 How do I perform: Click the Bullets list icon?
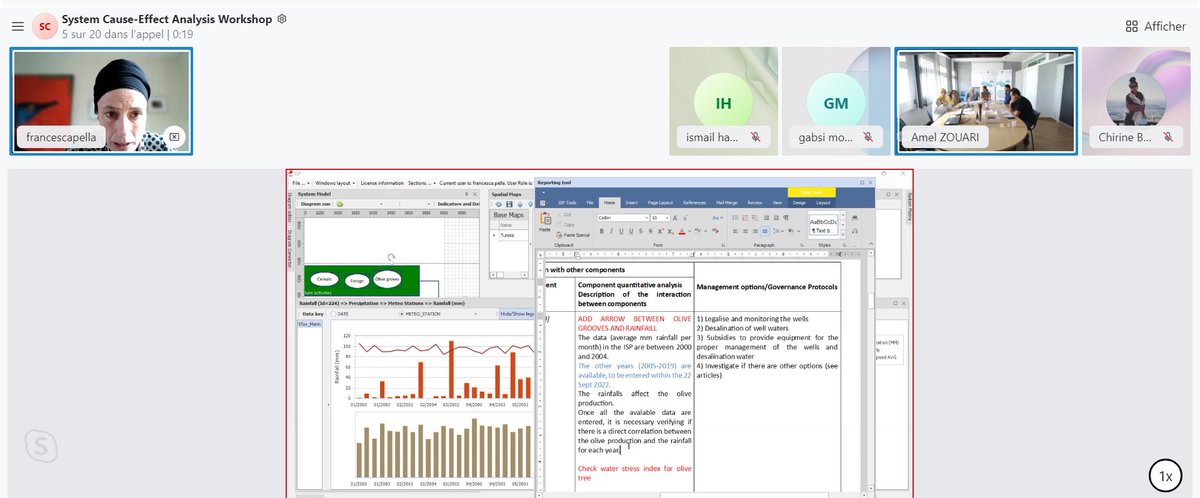click(x=735, y=218)
